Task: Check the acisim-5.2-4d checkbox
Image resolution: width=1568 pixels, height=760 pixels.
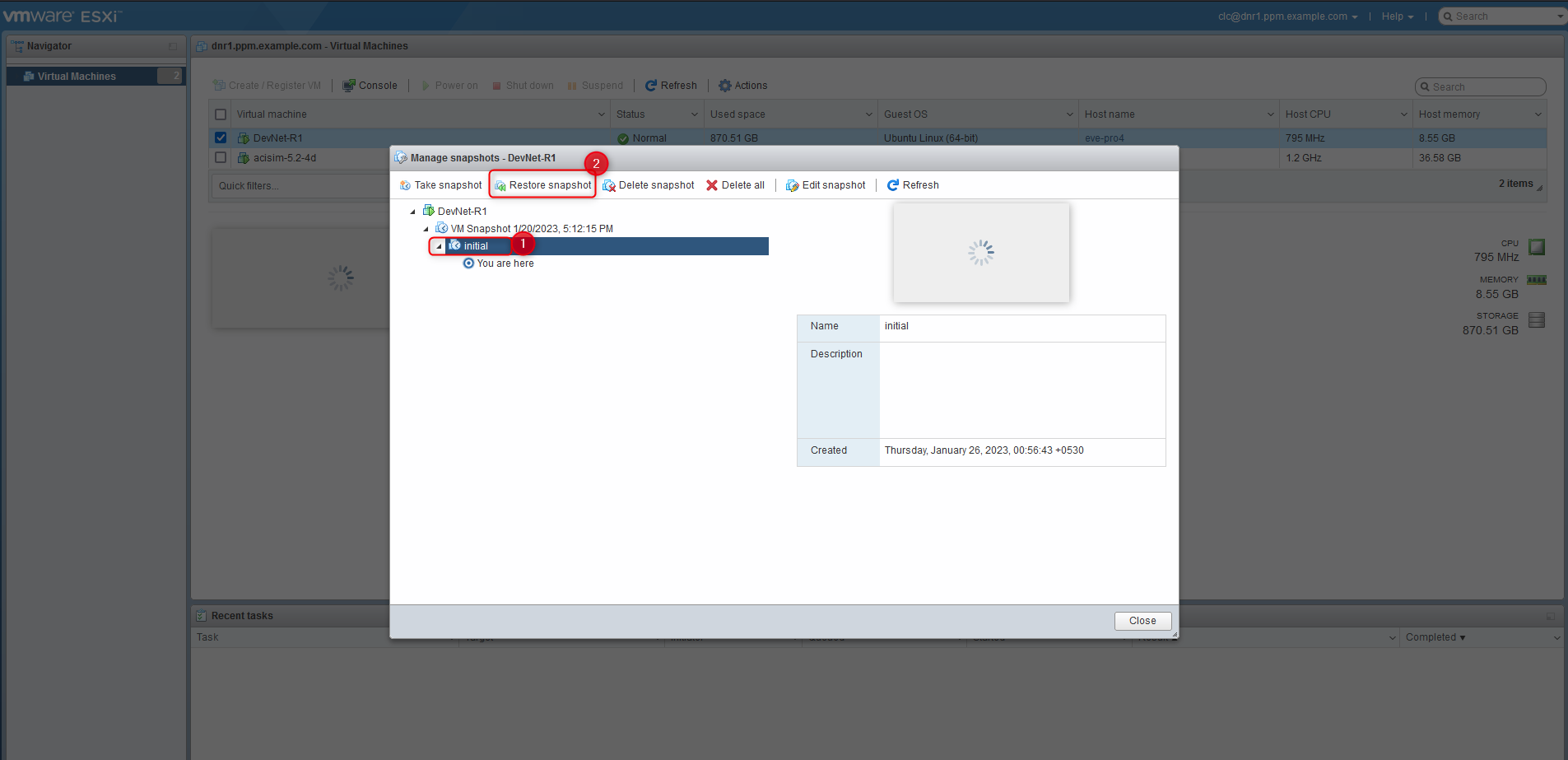Action: pos(221,157)
